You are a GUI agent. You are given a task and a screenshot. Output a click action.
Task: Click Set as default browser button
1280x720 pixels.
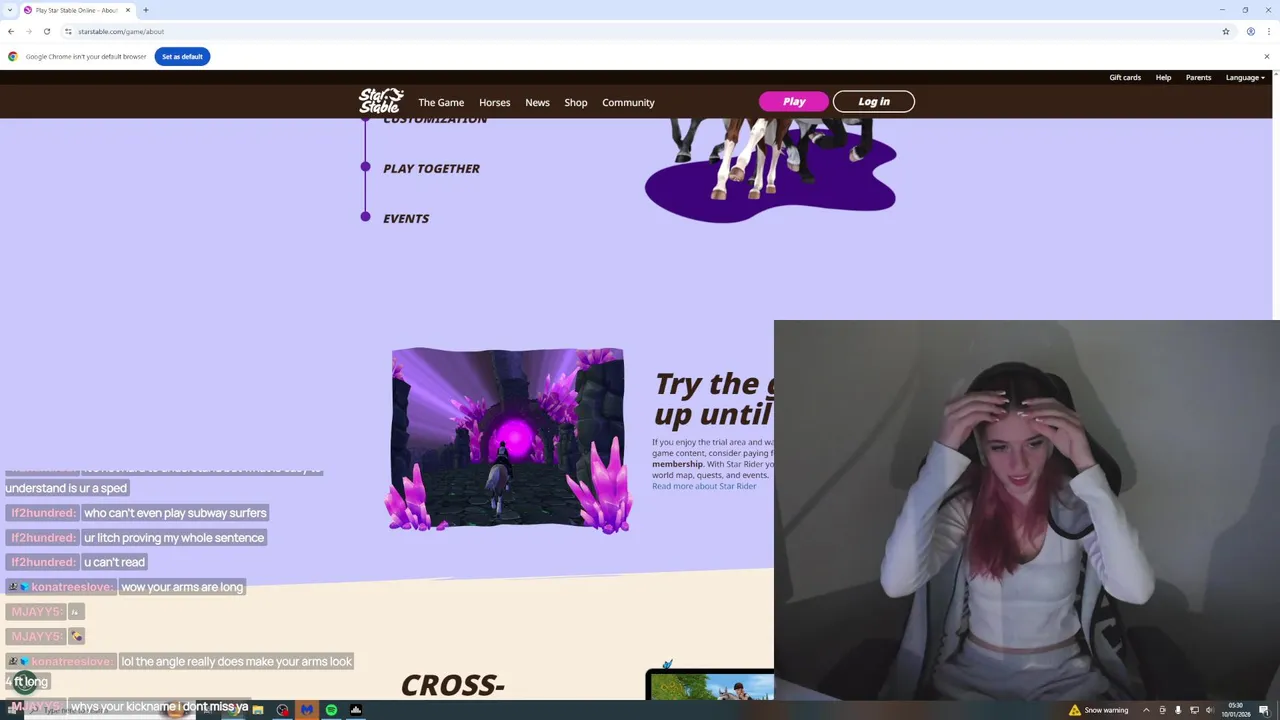tap(182, 56)
